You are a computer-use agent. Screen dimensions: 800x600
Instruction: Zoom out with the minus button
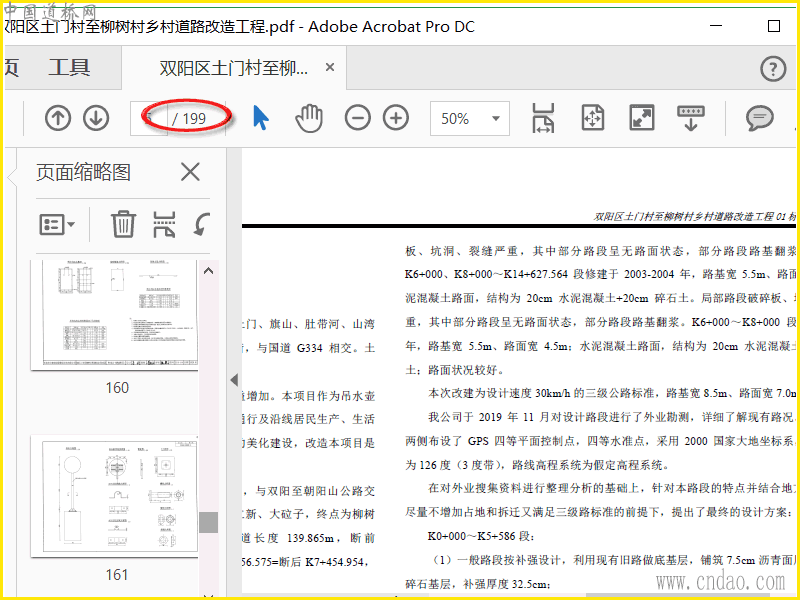(x=358, y=118)
